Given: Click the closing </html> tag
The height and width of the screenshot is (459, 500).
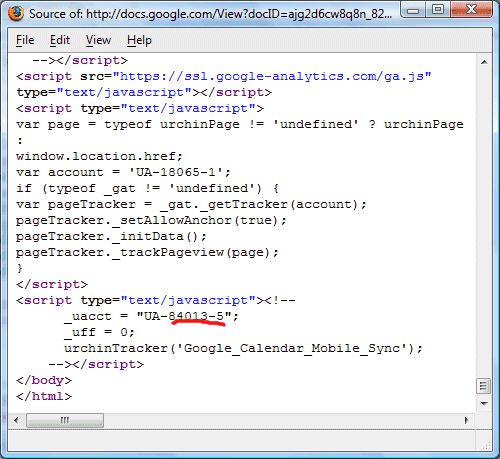Looking at the screenshot, I should click(44, 396).
